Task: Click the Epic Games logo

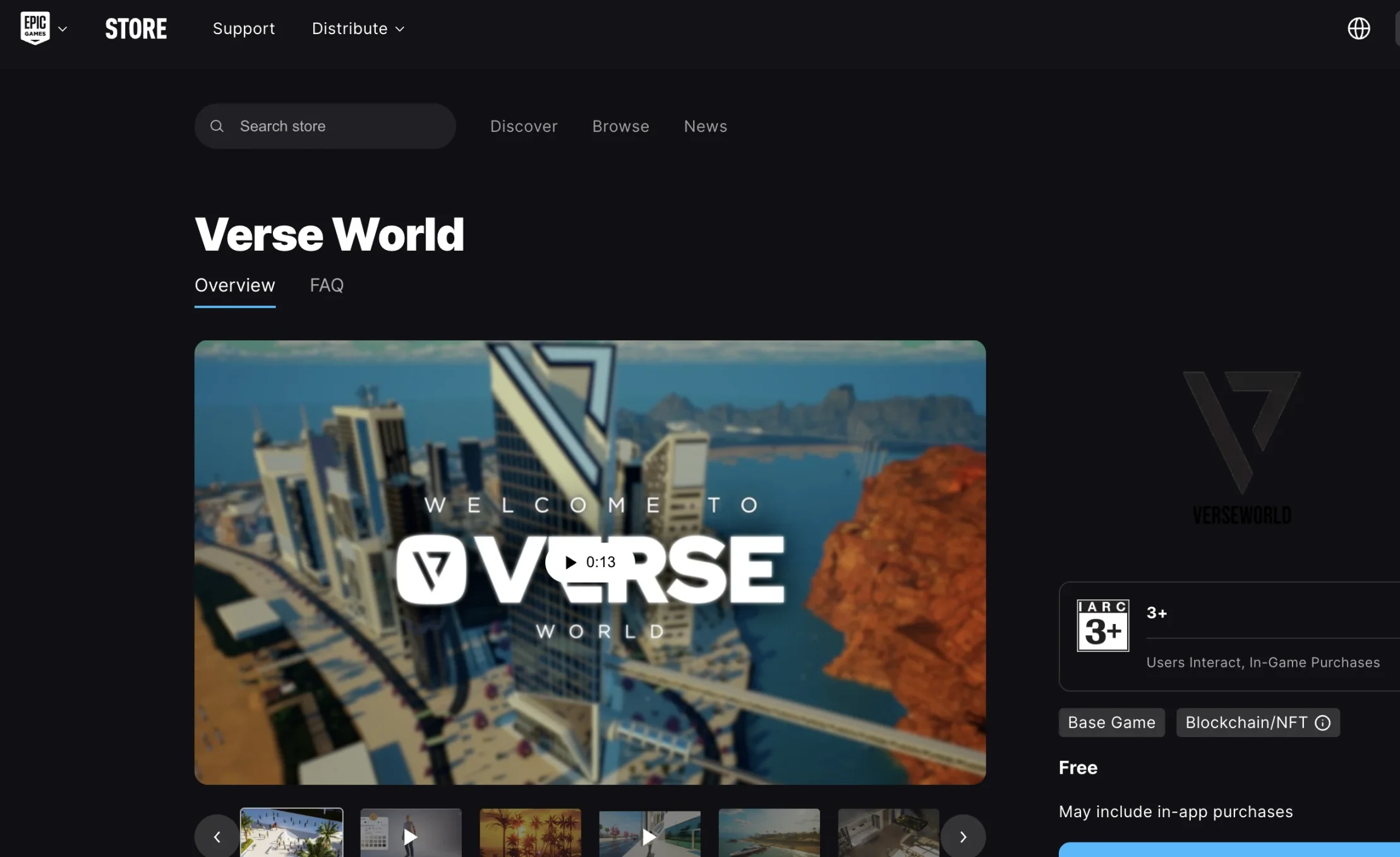Action: pos(35,28)
